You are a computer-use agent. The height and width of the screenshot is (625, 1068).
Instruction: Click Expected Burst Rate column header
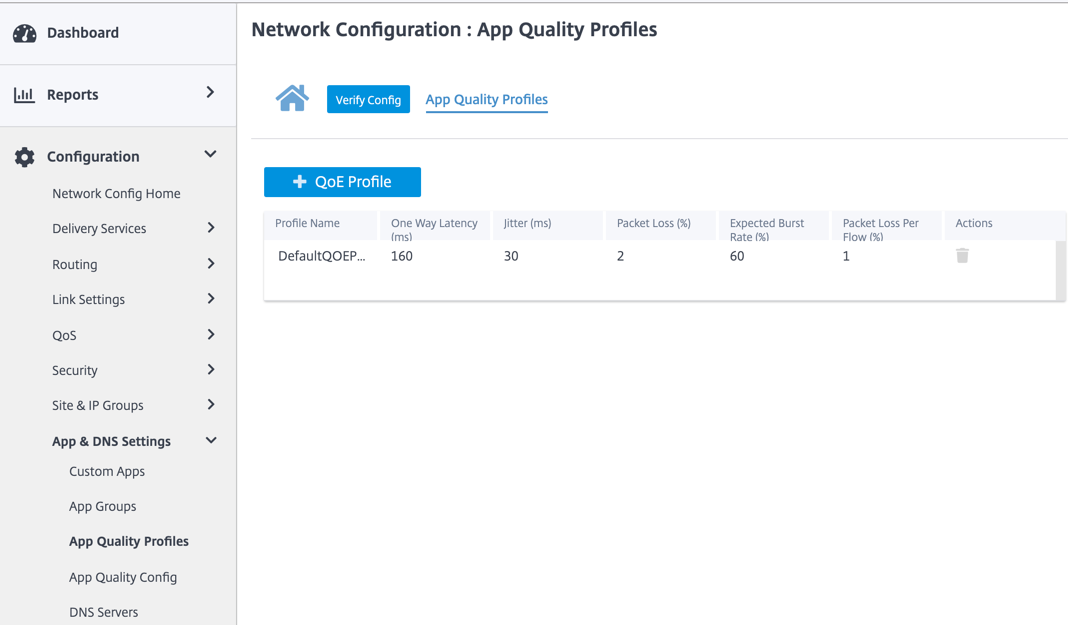pos(774,225)
